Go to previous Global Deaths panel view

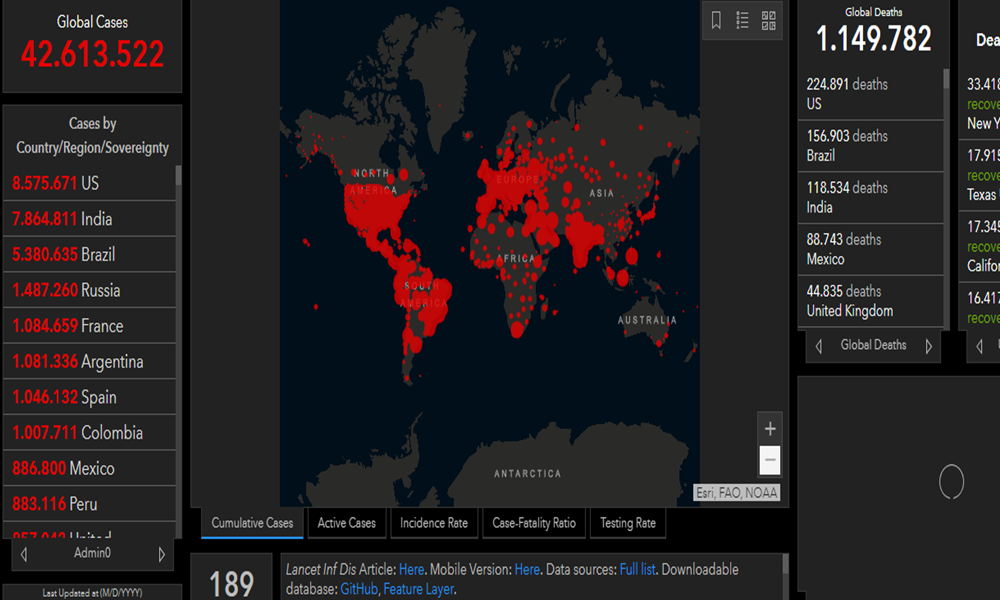tap(820, 346)
